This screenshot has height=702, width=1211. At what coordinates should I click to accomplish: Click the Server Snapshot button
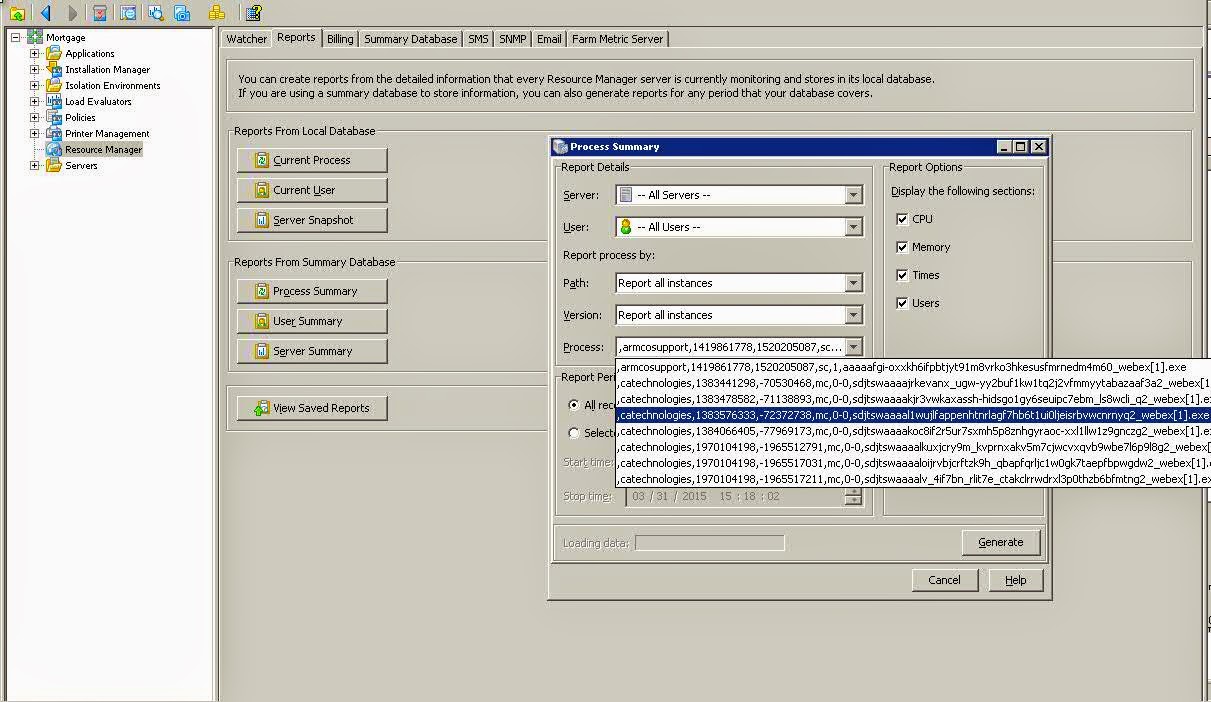click(x=312, y=220)
